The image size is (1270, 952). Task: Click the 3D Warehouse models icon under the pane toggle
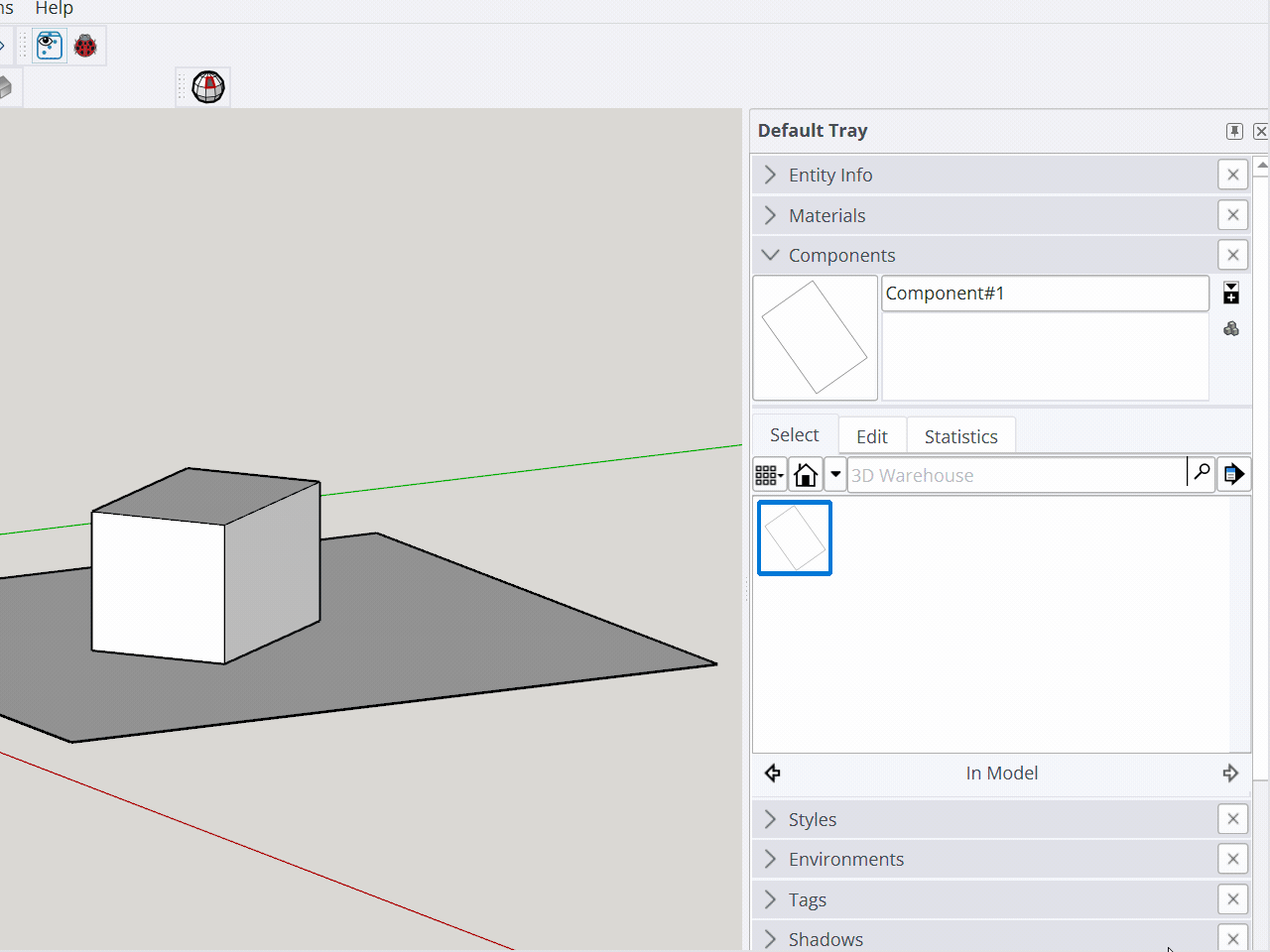click(x=1231, y=328)
